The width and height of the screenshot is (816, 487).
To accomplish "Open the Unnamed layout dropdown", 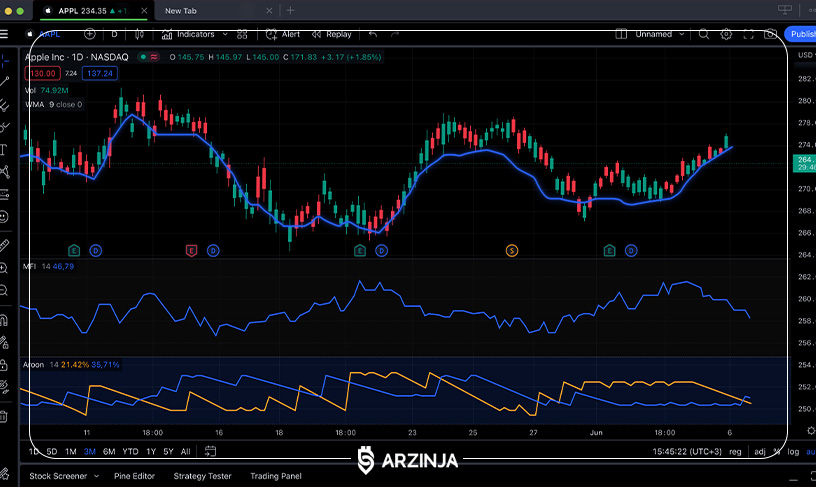I will pyautogui.click(x=659, y=34).
